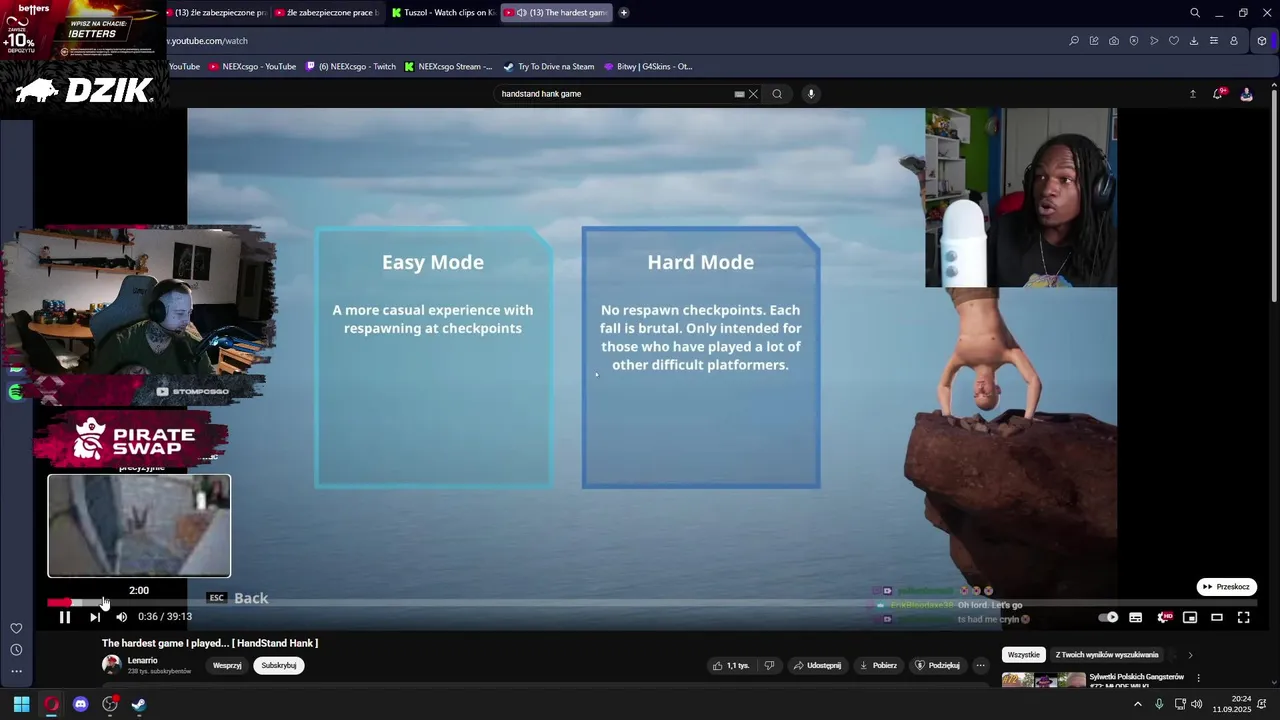Open Opera sidebar history clock

16,650
